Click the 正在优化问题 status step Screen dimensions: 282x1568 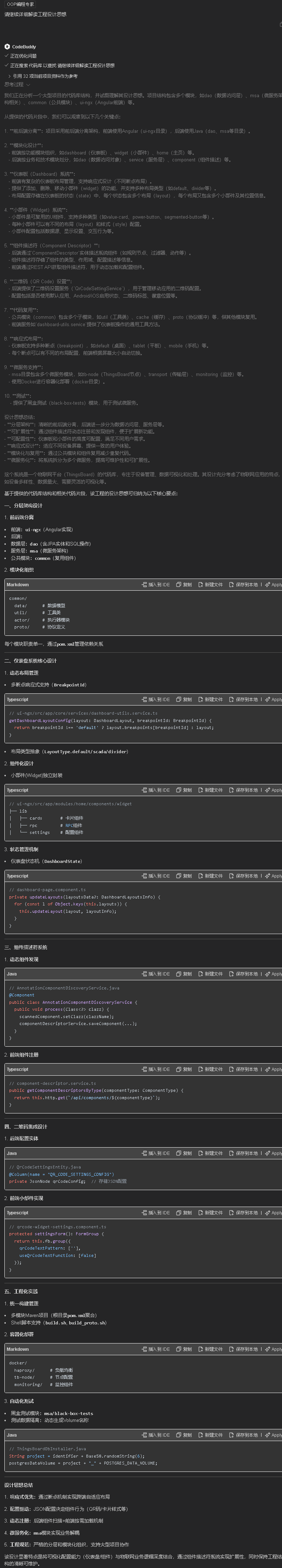point(23,56)
